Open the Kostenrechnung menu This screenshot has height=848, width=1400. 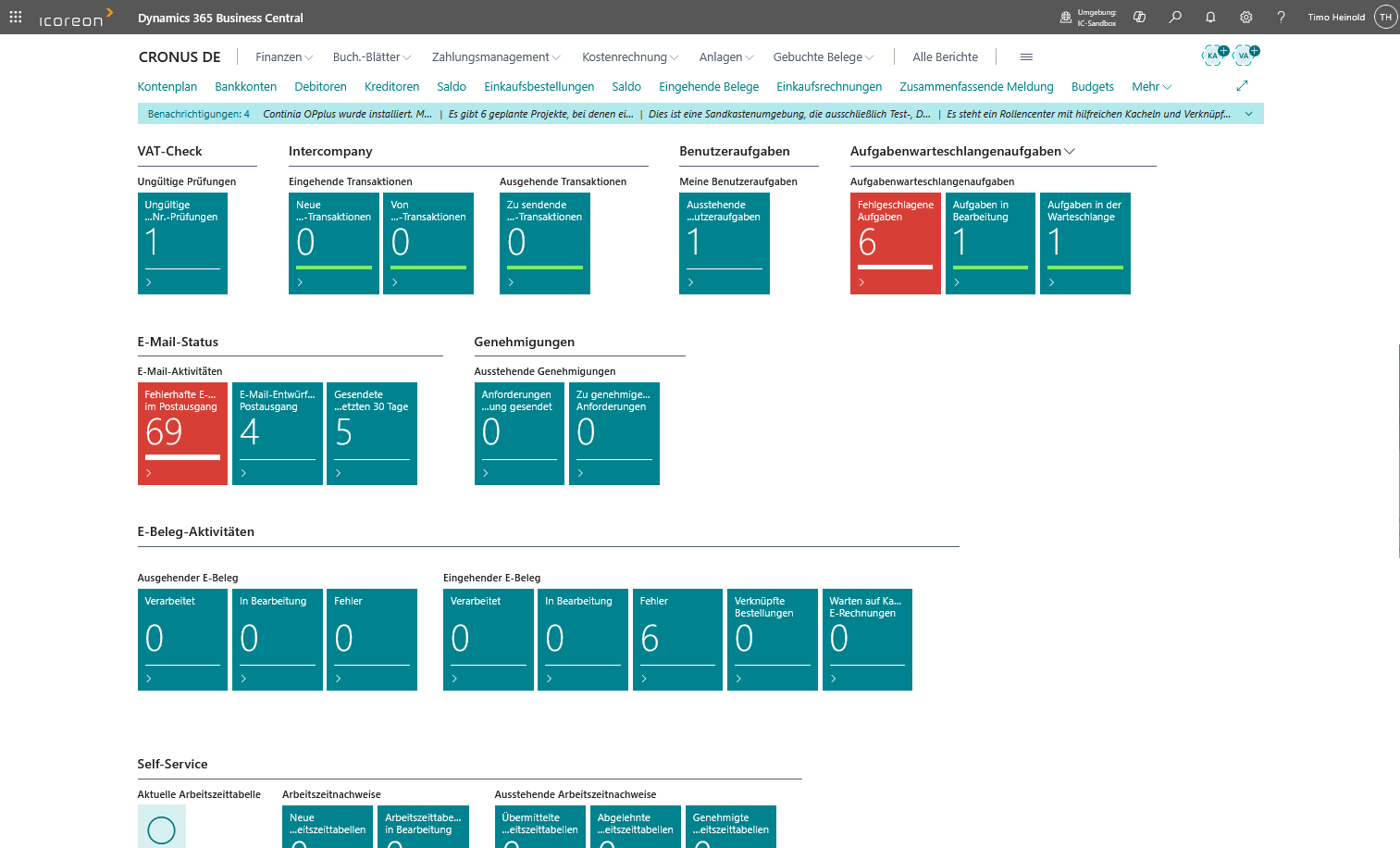click(x=629, y=57)
